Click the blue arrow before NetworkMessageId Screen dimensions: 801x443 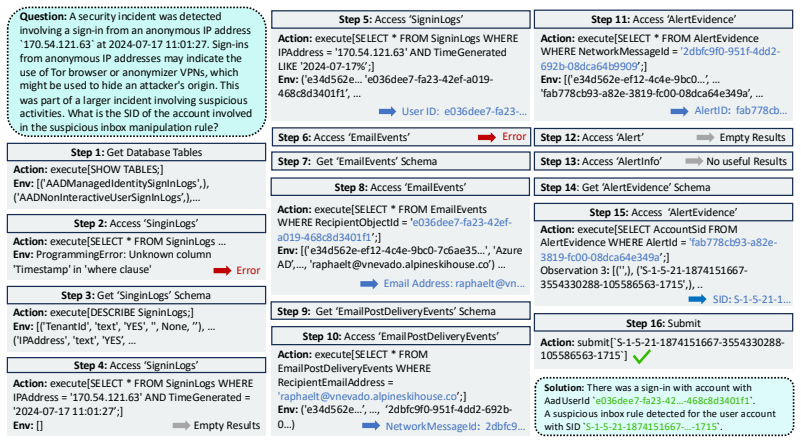click(x=371, y=426)
